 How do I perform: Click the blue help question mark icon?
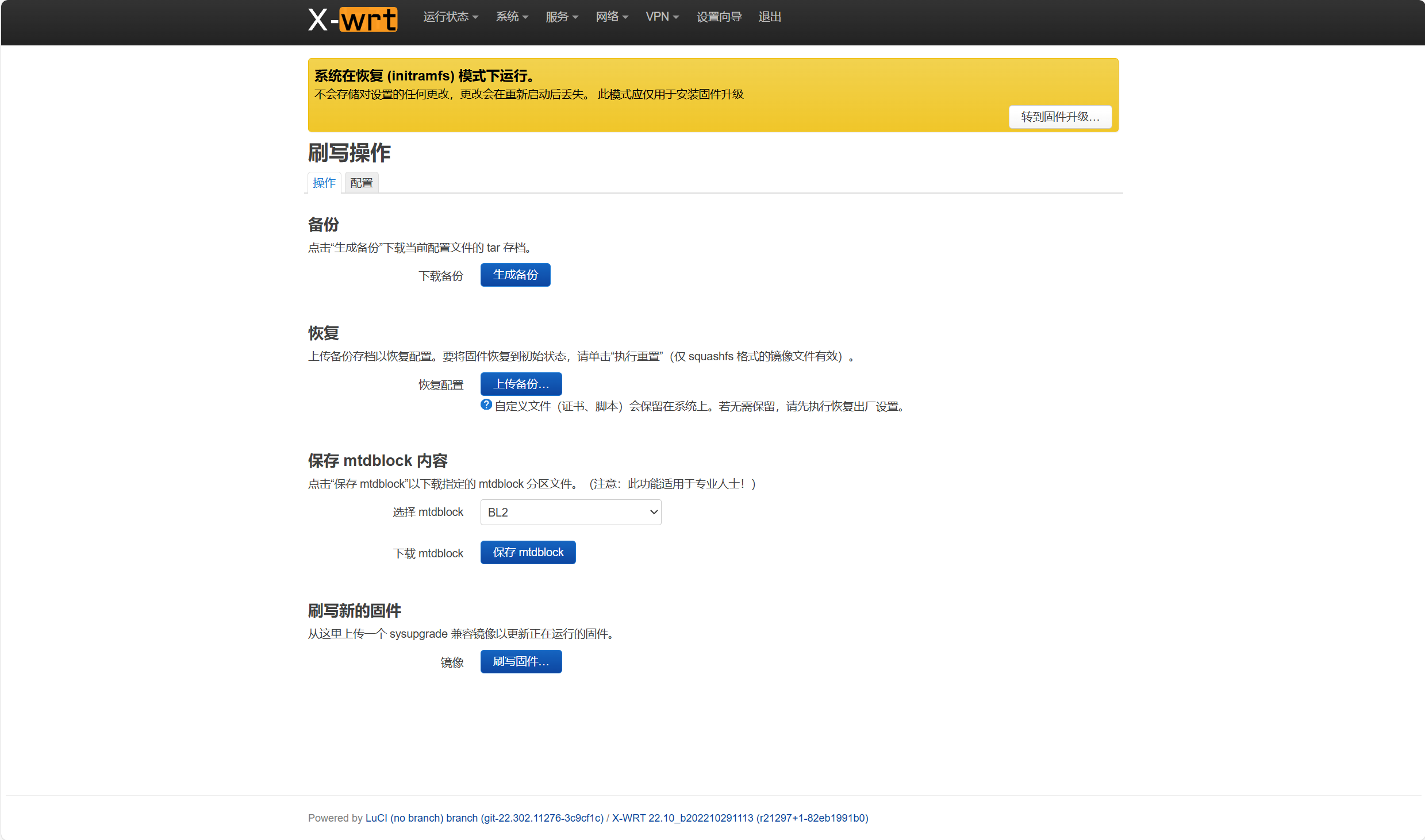click(486, 405)
